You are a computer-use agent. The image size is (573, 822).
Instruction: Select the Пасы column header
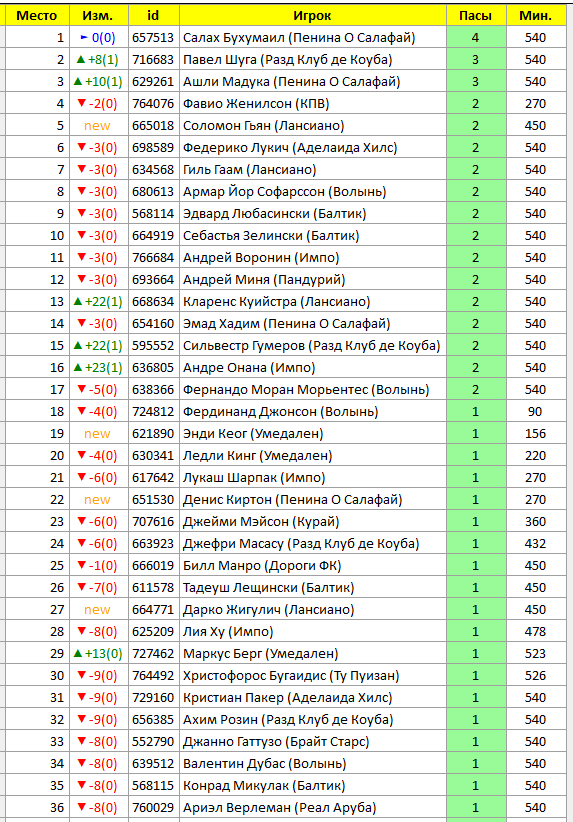pos(475,15)
